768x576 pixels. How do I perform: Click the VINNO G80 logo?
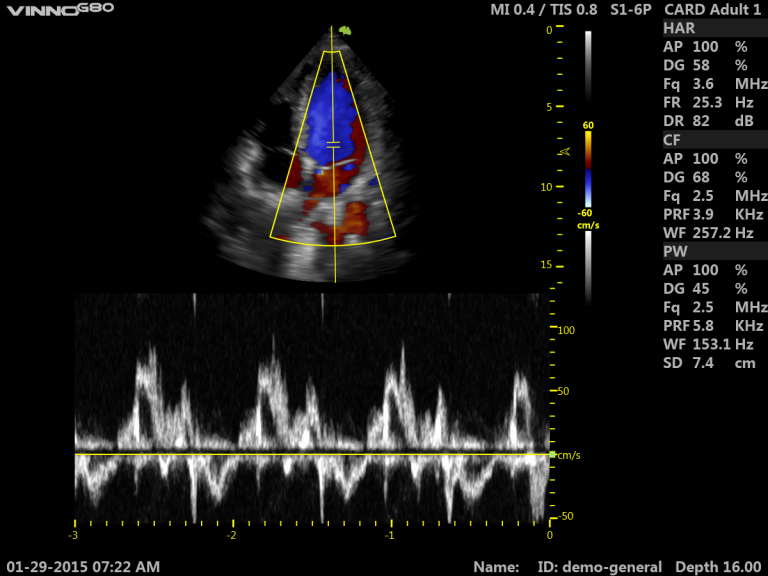click(59, 9)
